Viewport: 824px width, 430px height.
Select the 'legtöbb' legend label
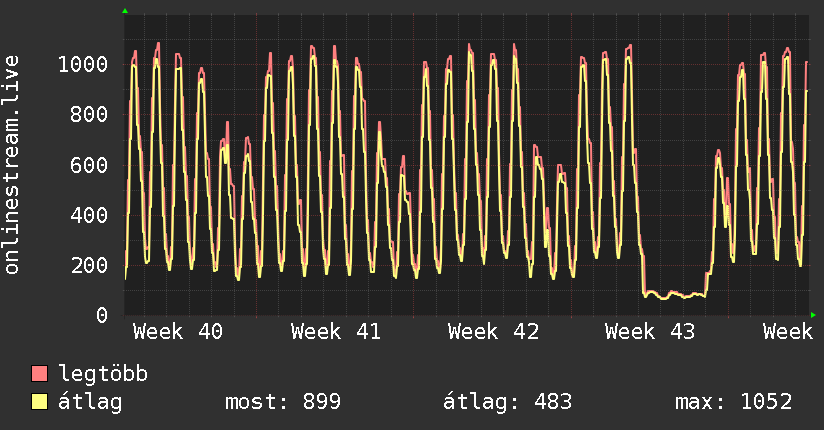pos(103,374)
